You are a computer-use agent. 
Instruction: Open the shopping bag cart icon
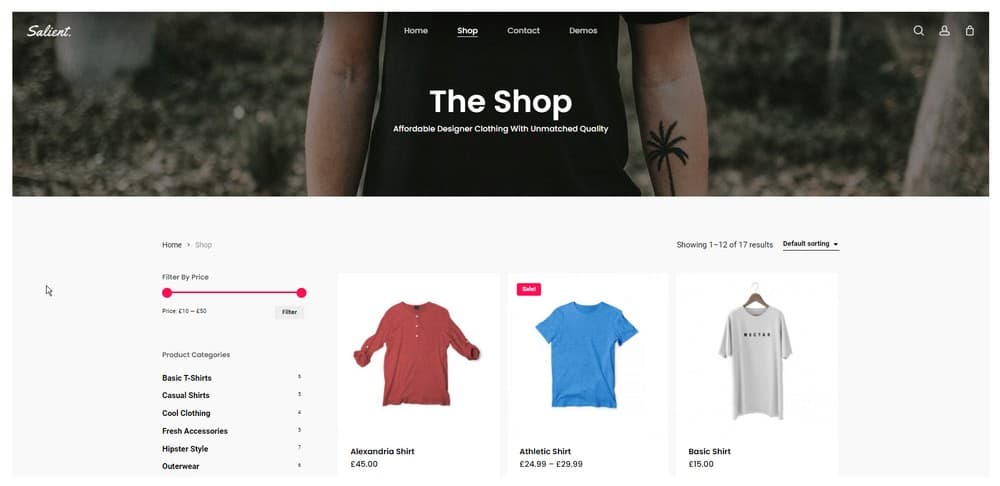(969, 31)
